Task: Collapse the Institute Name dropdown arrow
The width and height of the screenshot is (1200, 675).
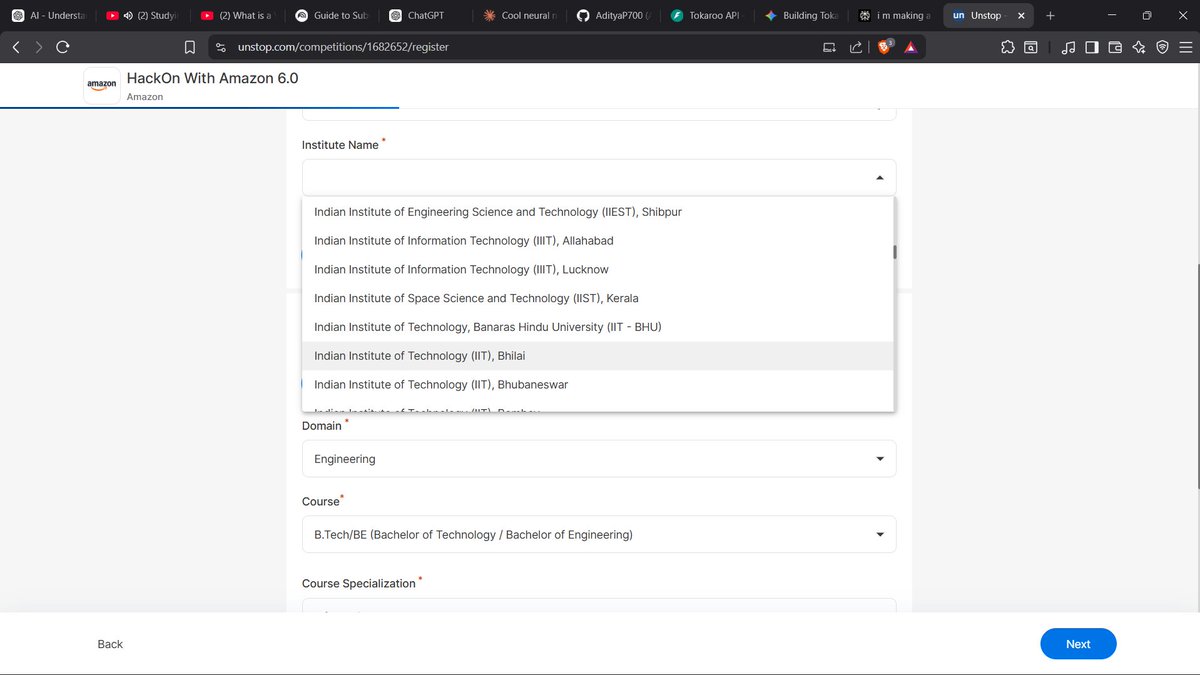Action: pos(880,178)
